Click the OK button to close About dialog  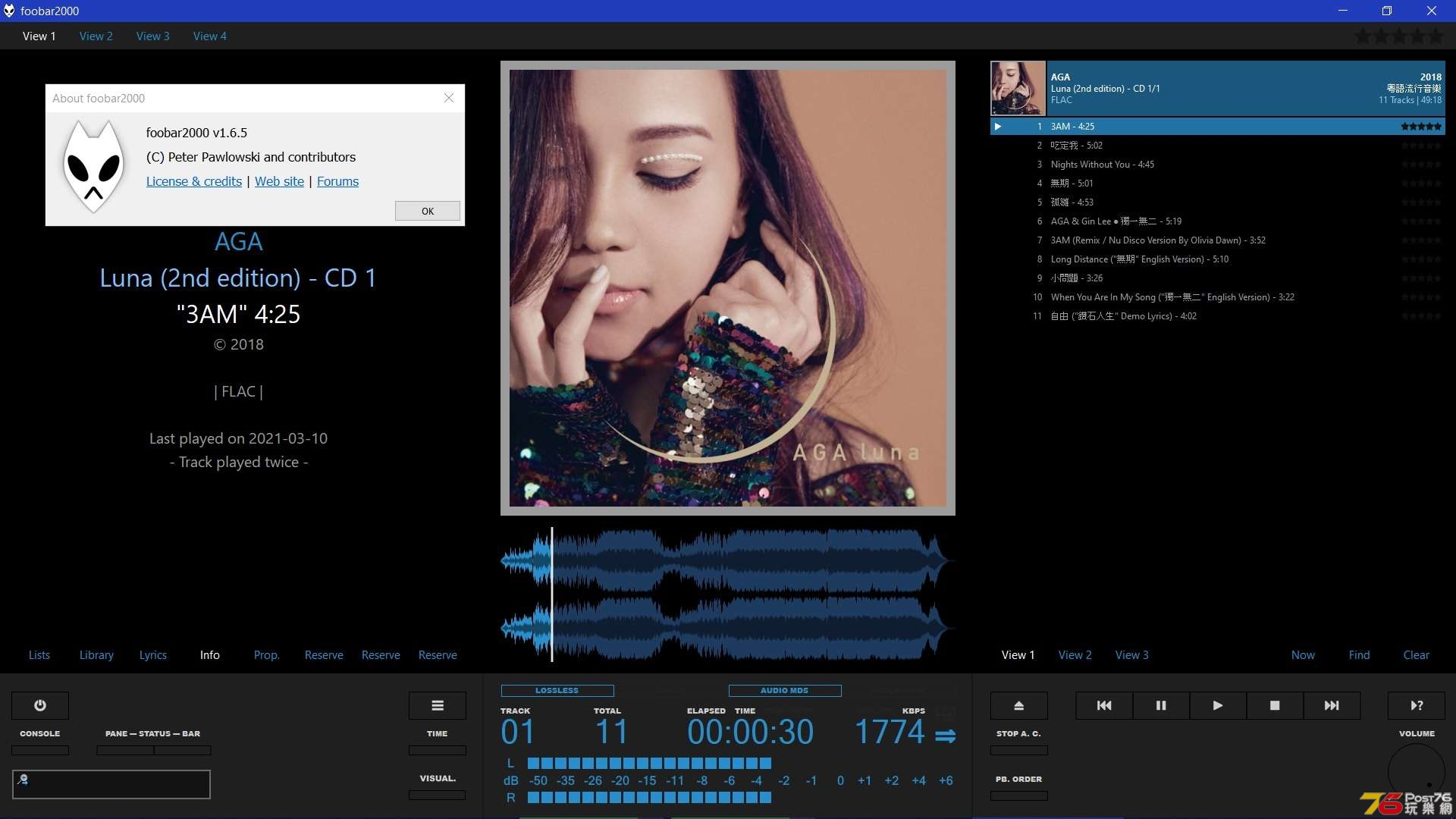[x=427, y=210]
